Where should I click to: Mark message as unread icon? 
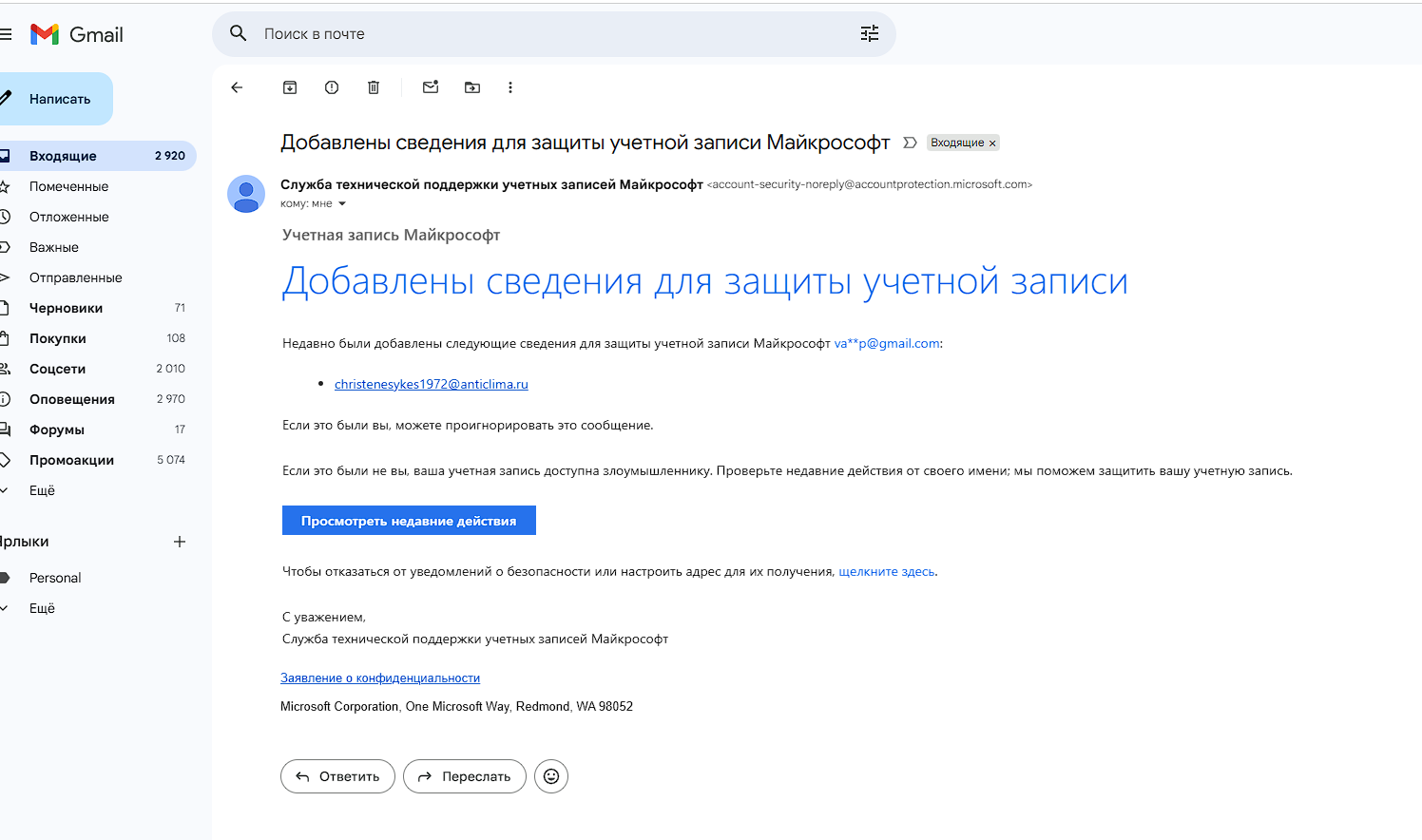point(431,86)
